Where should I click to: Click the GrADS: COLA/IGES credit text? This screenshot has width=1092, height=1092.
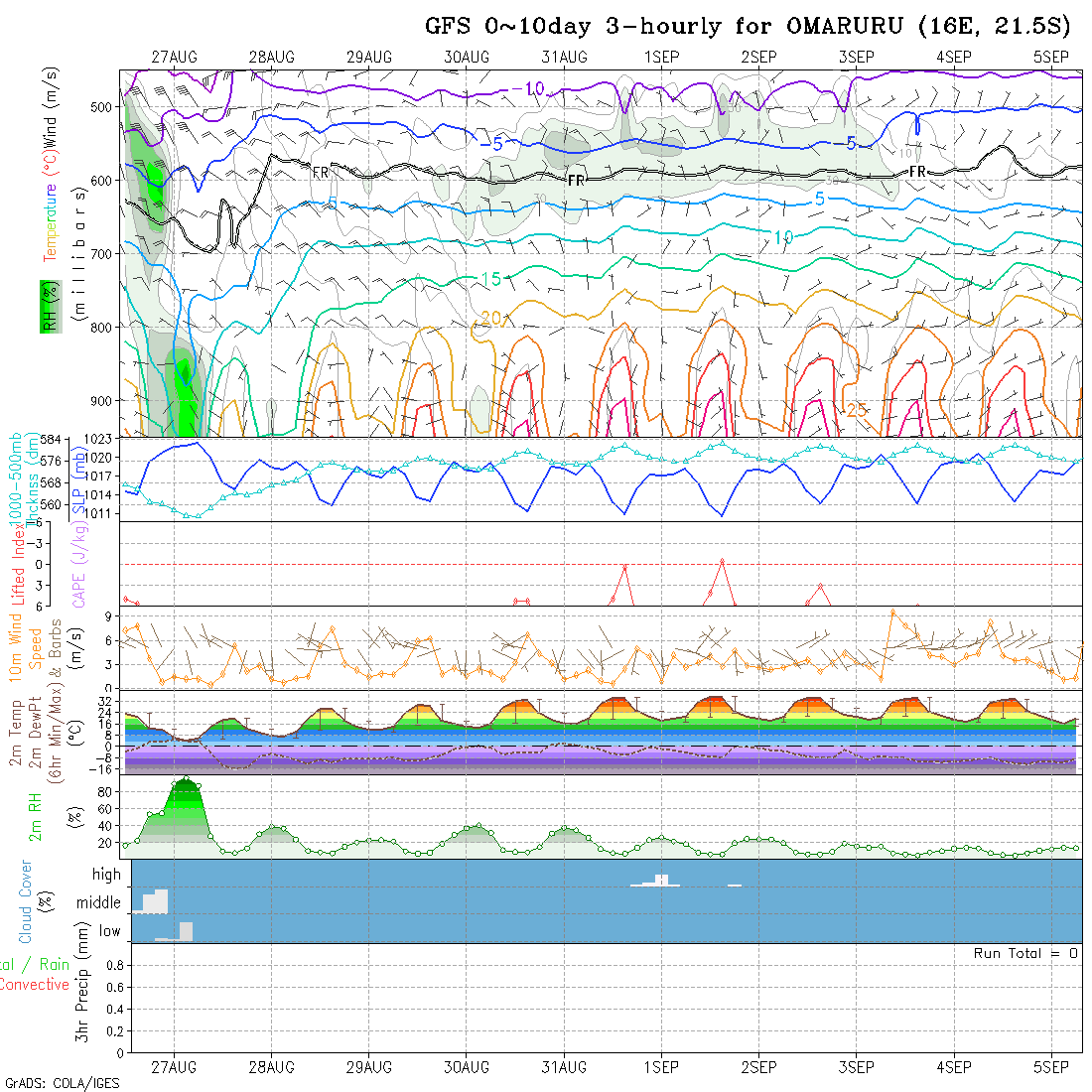(62, 1083)
